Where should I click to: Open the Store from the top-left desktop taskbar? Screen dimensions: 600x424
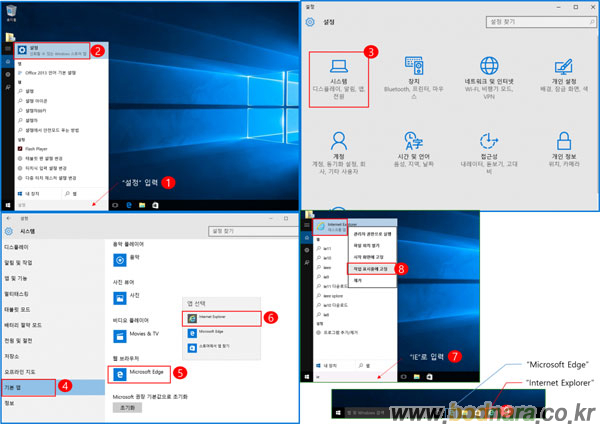click(x=155, y=205)
